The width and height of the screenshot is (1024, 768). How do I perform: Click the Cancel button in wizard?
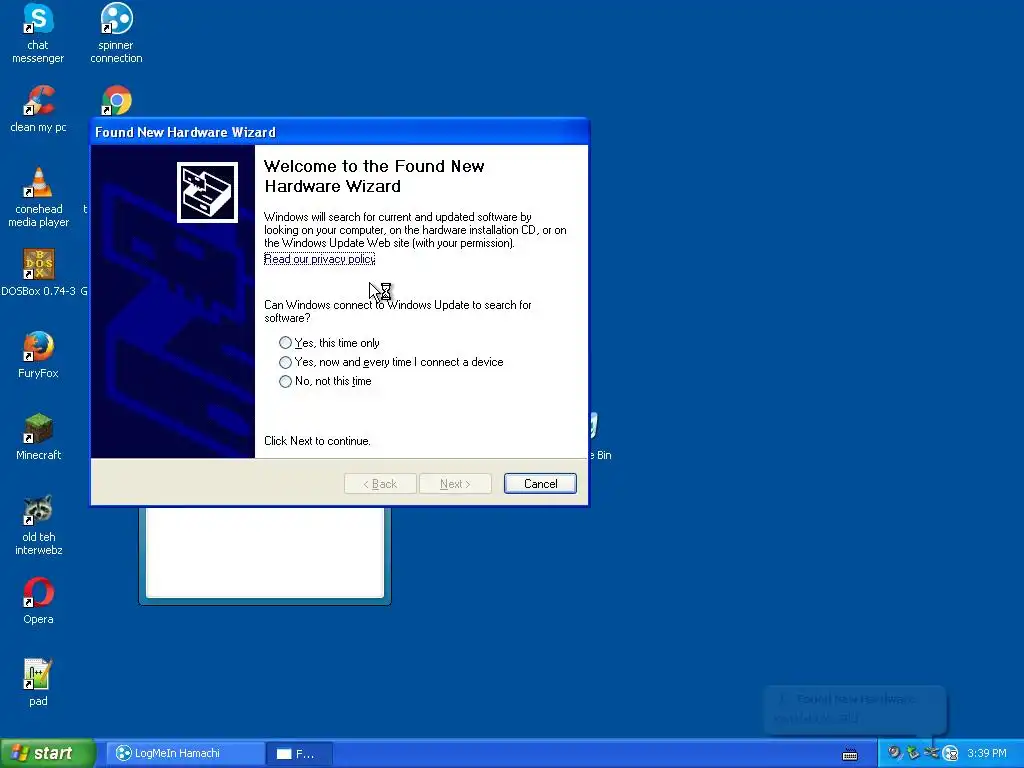click(x=540, y=484)
